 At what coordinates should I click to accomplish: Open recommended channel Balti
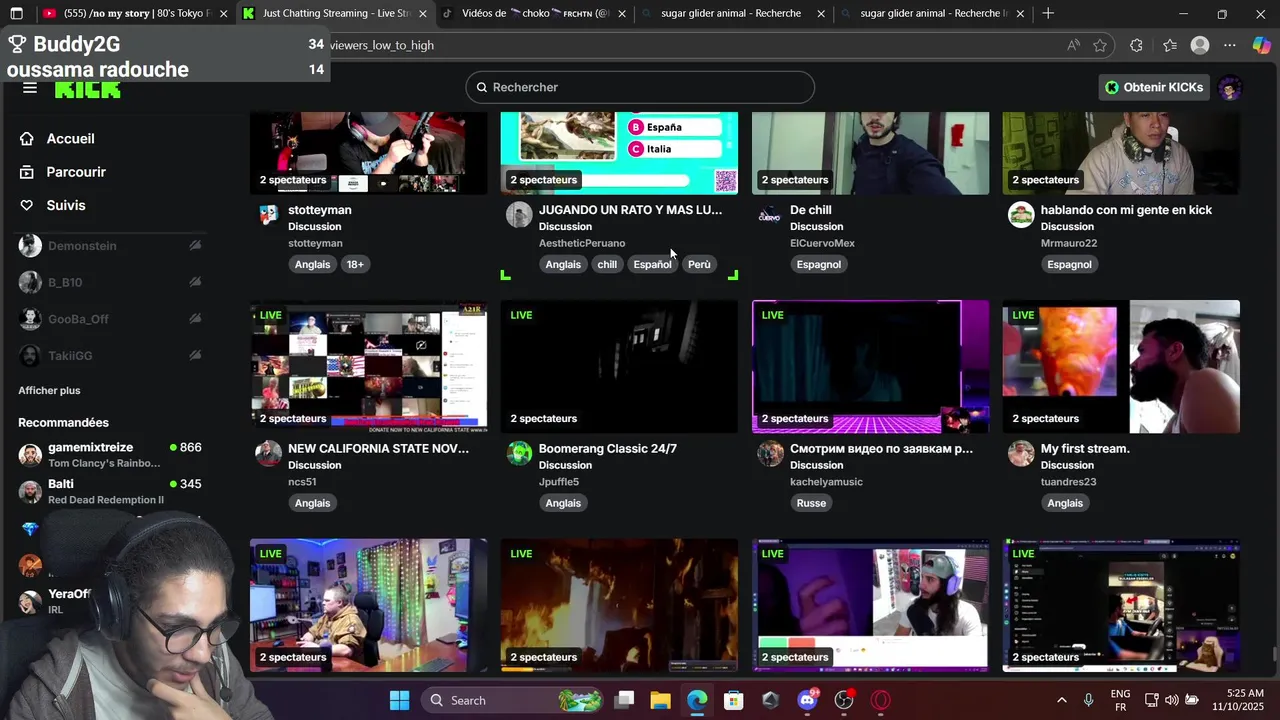[110, 491]
